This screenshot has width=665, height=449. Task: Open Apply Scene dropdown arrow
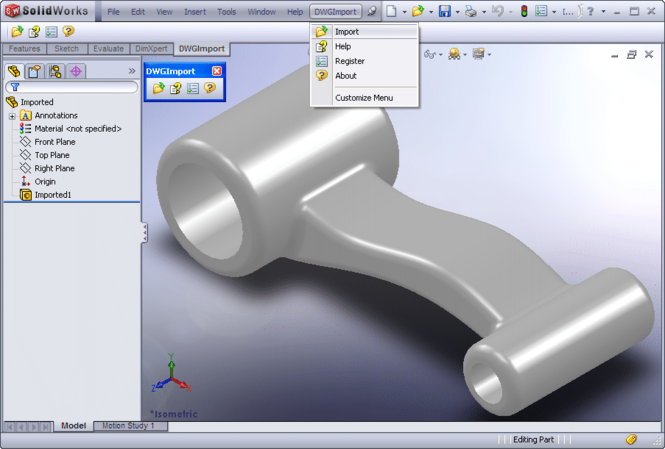[465, 55]
